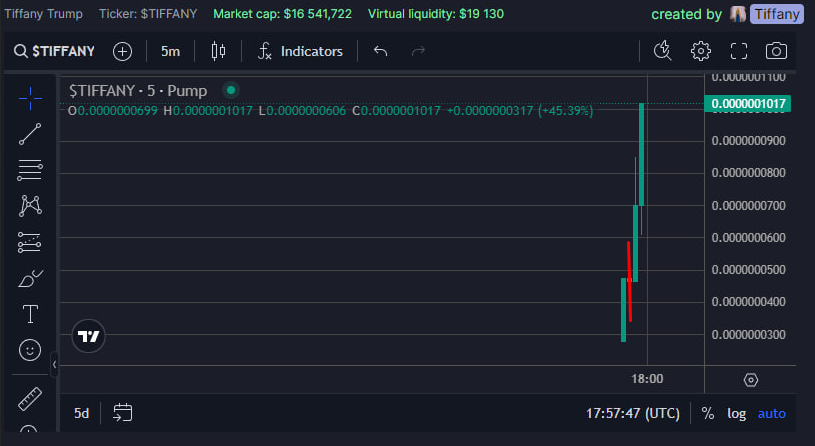This screenshot has height=446, width=815.
Task: Select the ruler measure tool
Action: click(x=30, y=399)
